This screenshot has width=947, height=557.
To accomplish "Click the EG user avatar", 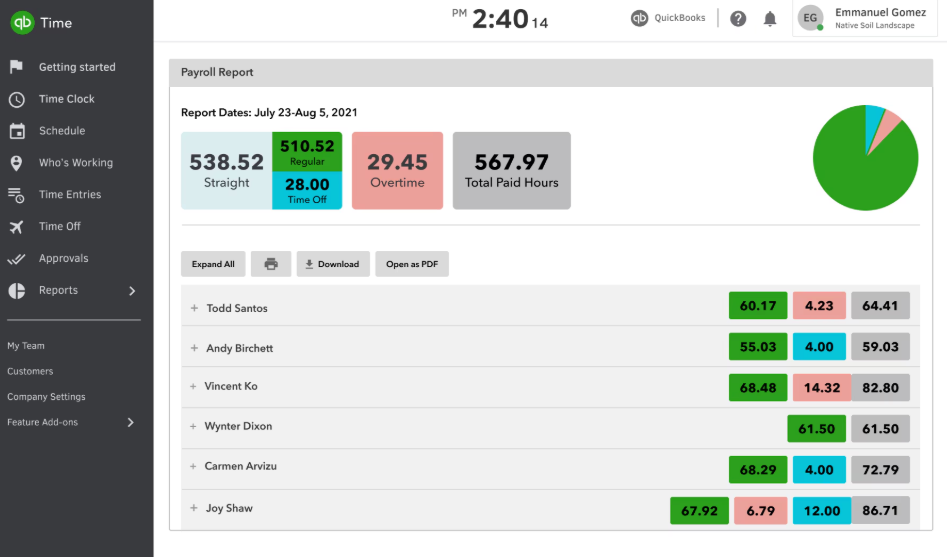I will [x=810, y=18].
